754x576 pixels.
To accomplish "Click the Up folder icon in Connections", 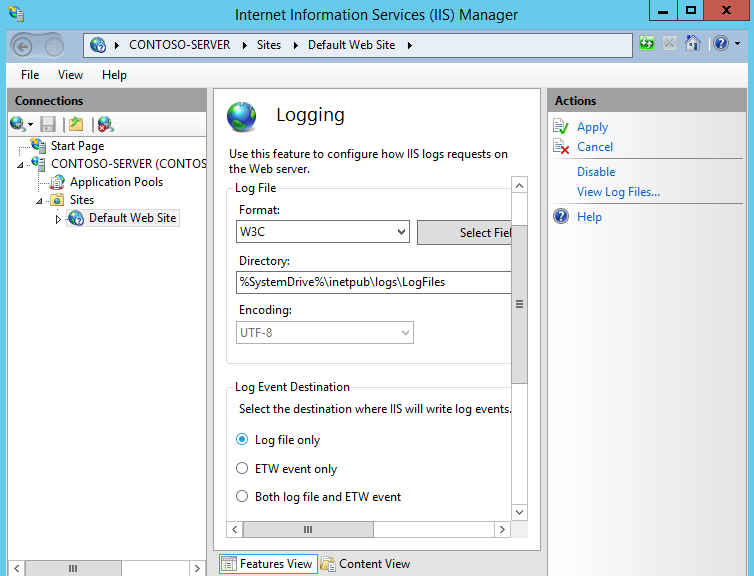I will click(76, 125).
